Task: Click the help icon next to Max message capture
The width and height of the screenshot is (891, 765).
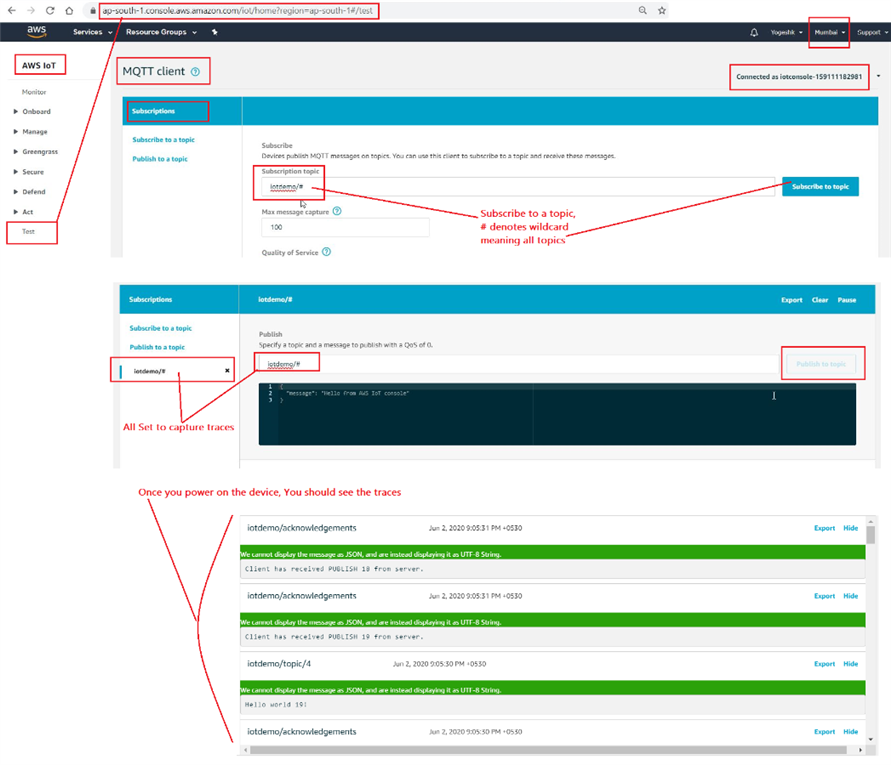Action: point(337,211)
